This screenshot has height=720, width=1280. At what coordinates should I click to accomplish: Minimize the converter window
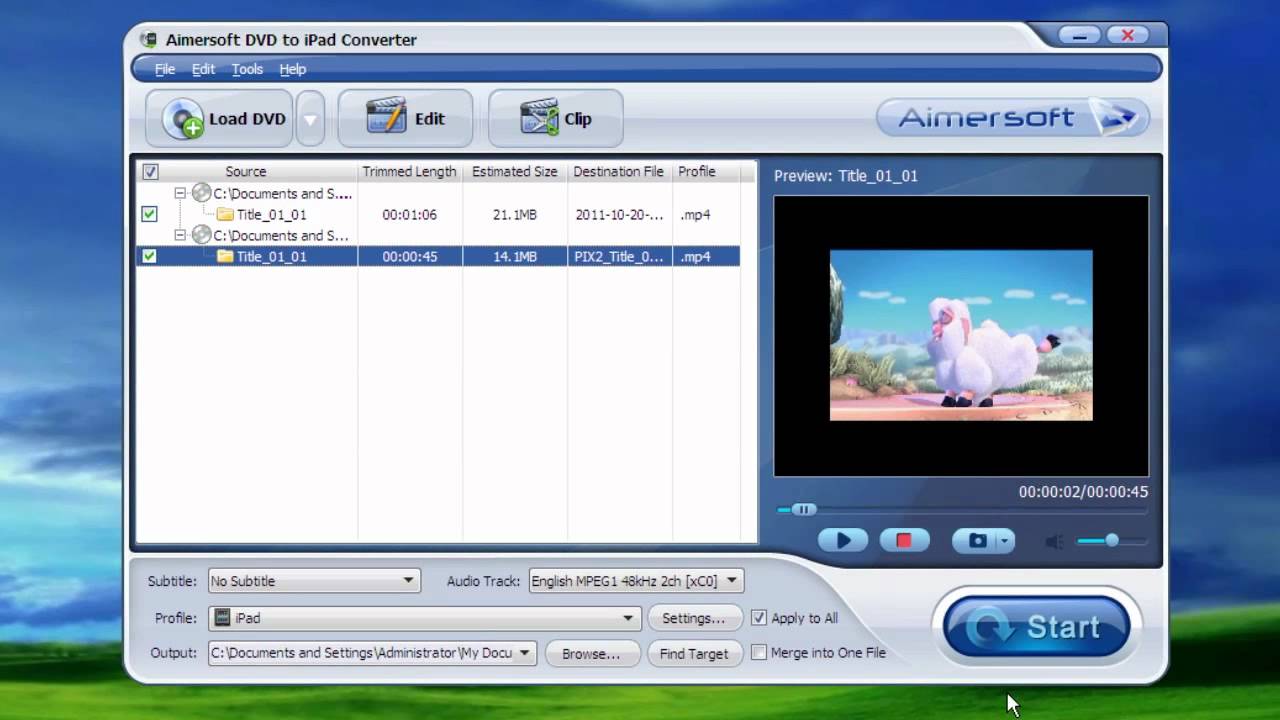(1079, 36)
